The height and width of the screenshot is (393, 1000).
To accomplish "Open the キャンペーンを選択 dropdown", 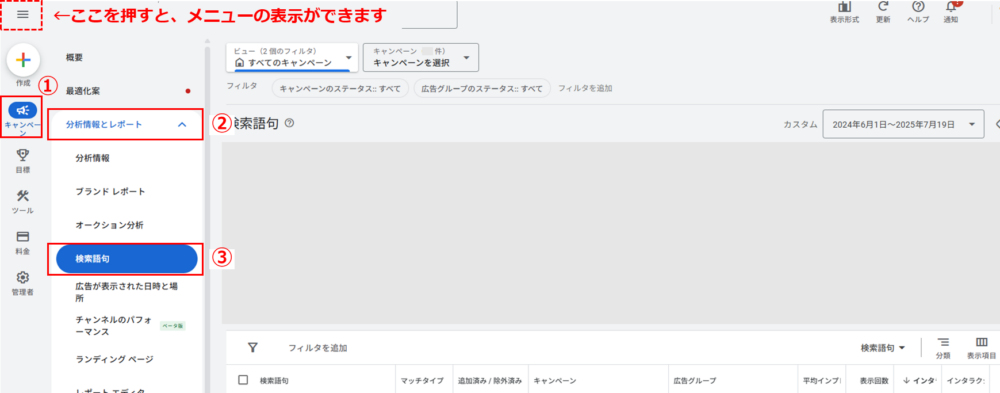I will 420,57.
